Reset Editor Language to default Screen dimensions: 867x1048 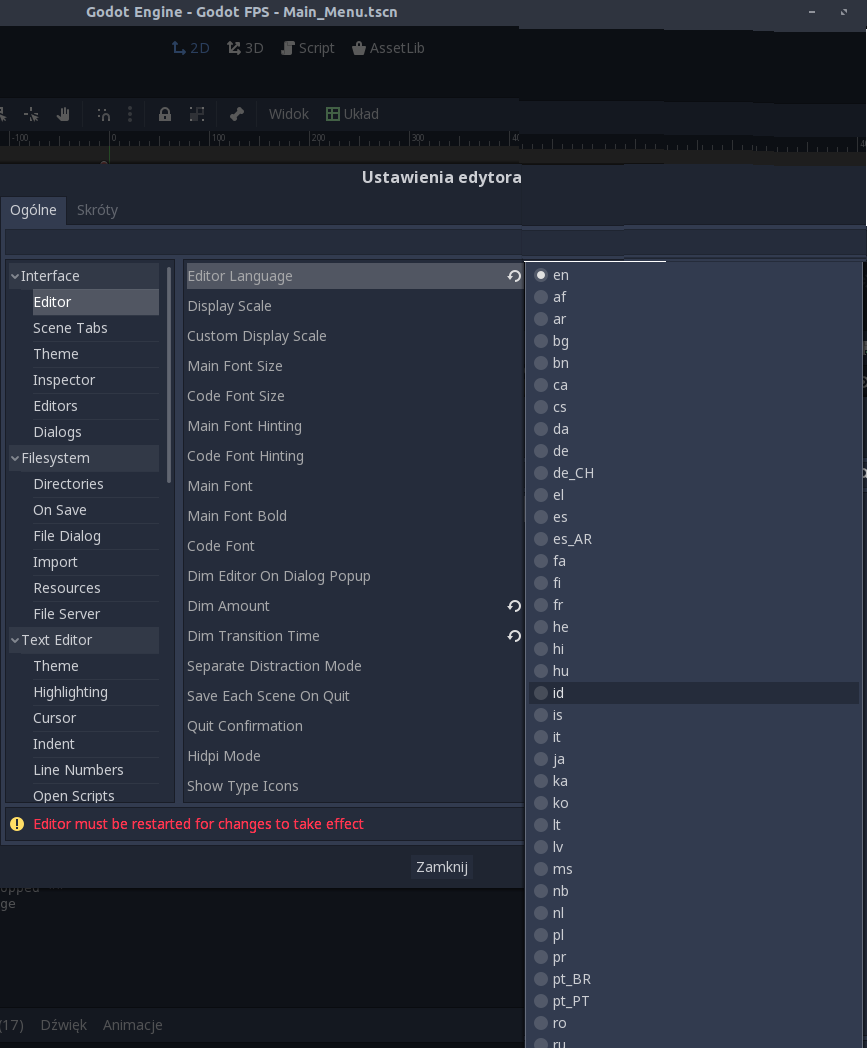[513, 276]
